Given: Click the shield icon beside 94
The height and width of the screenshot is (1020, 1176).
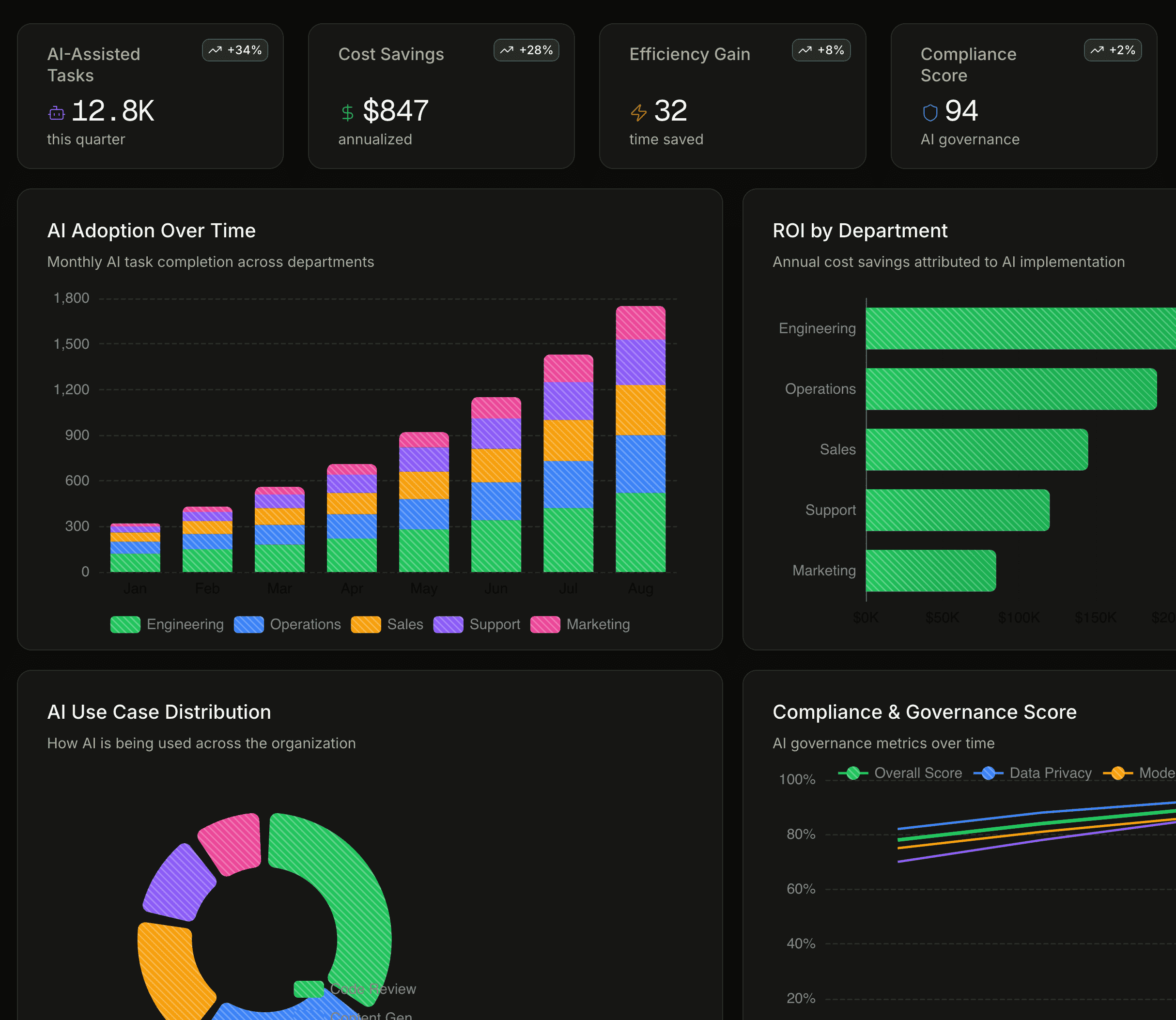Looking at the screenshot, I should (929, 113).
